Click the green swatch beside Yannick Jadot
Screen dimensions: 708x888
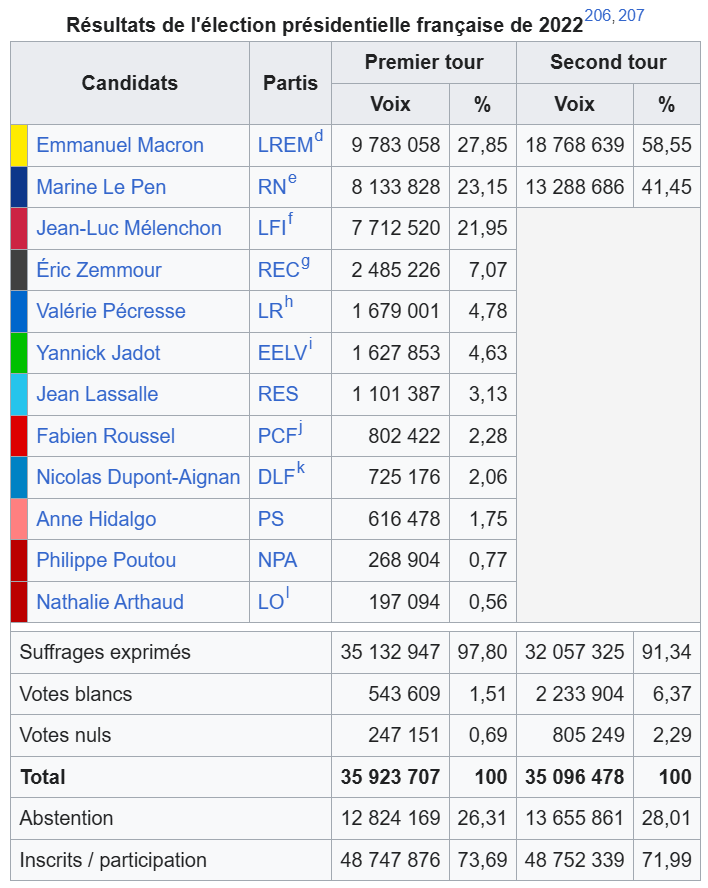tap(19, 353)
